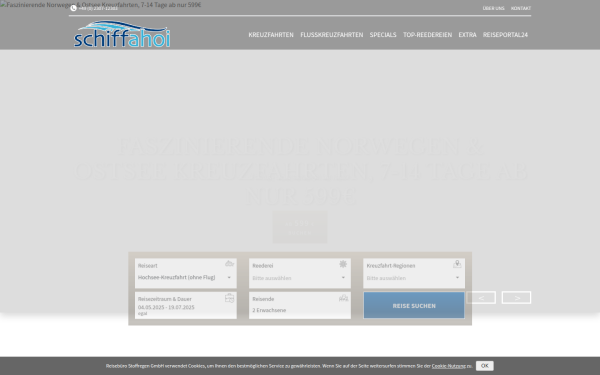600x375 pixels.
Task: Open the Reiseportal24 menu item
Action: [505, 35]
